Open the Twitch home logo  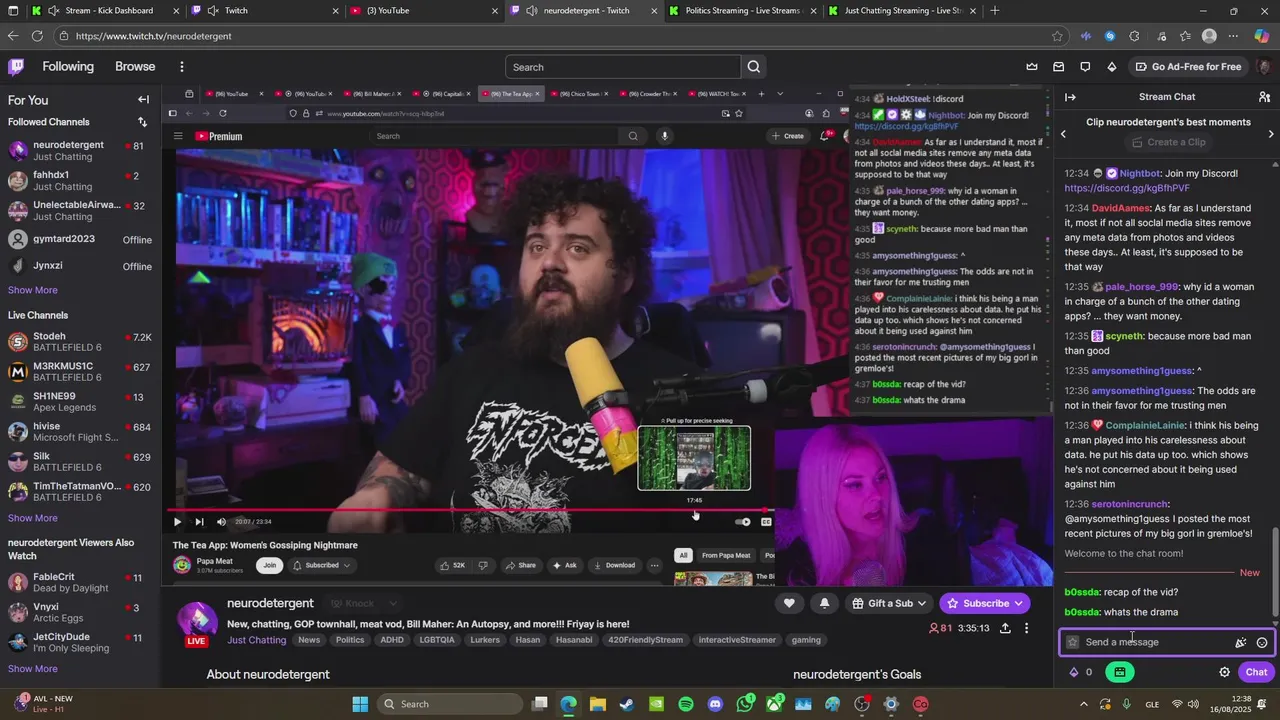pyautogui.click(x=16, y=67)
